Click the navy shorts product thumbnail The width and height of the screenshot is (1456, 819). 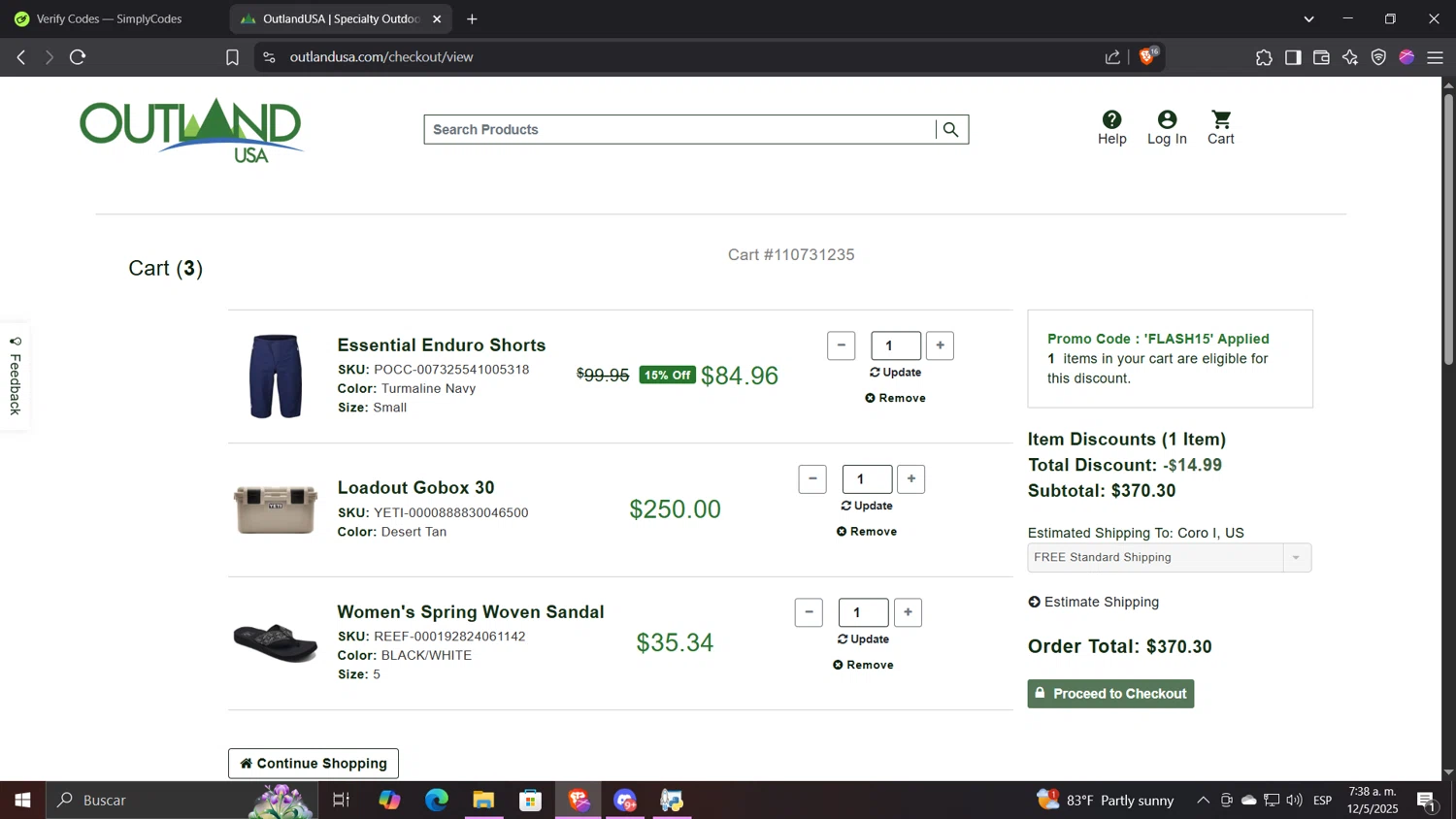276,377
